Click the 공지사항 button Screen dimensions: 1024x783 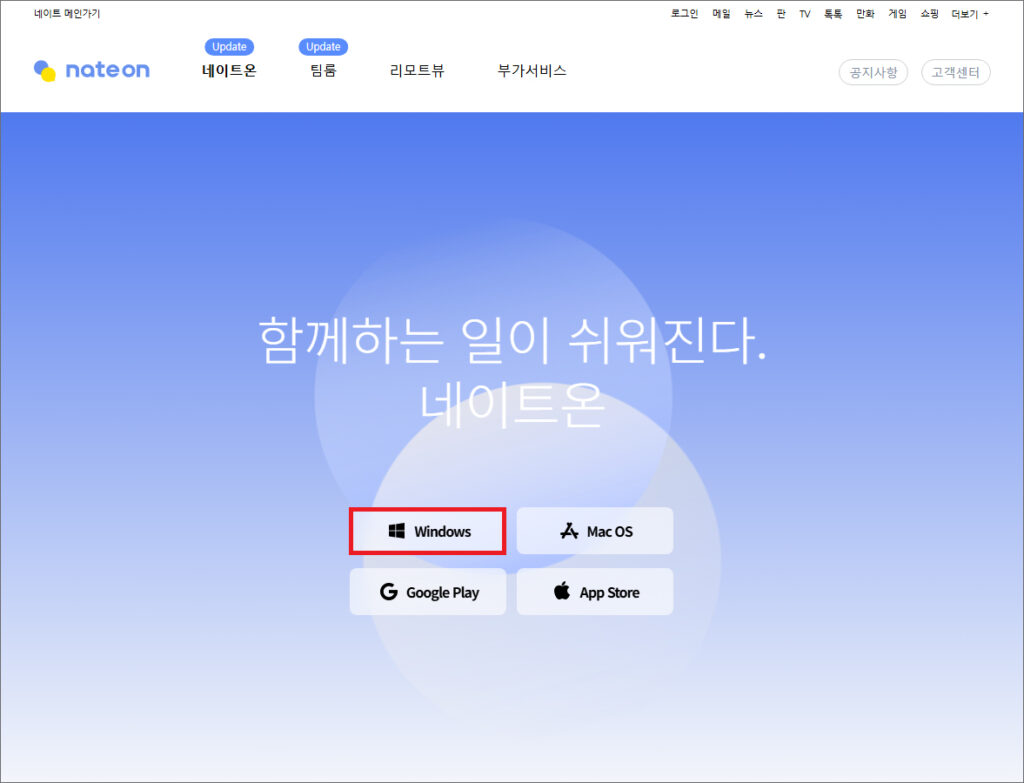873,72
